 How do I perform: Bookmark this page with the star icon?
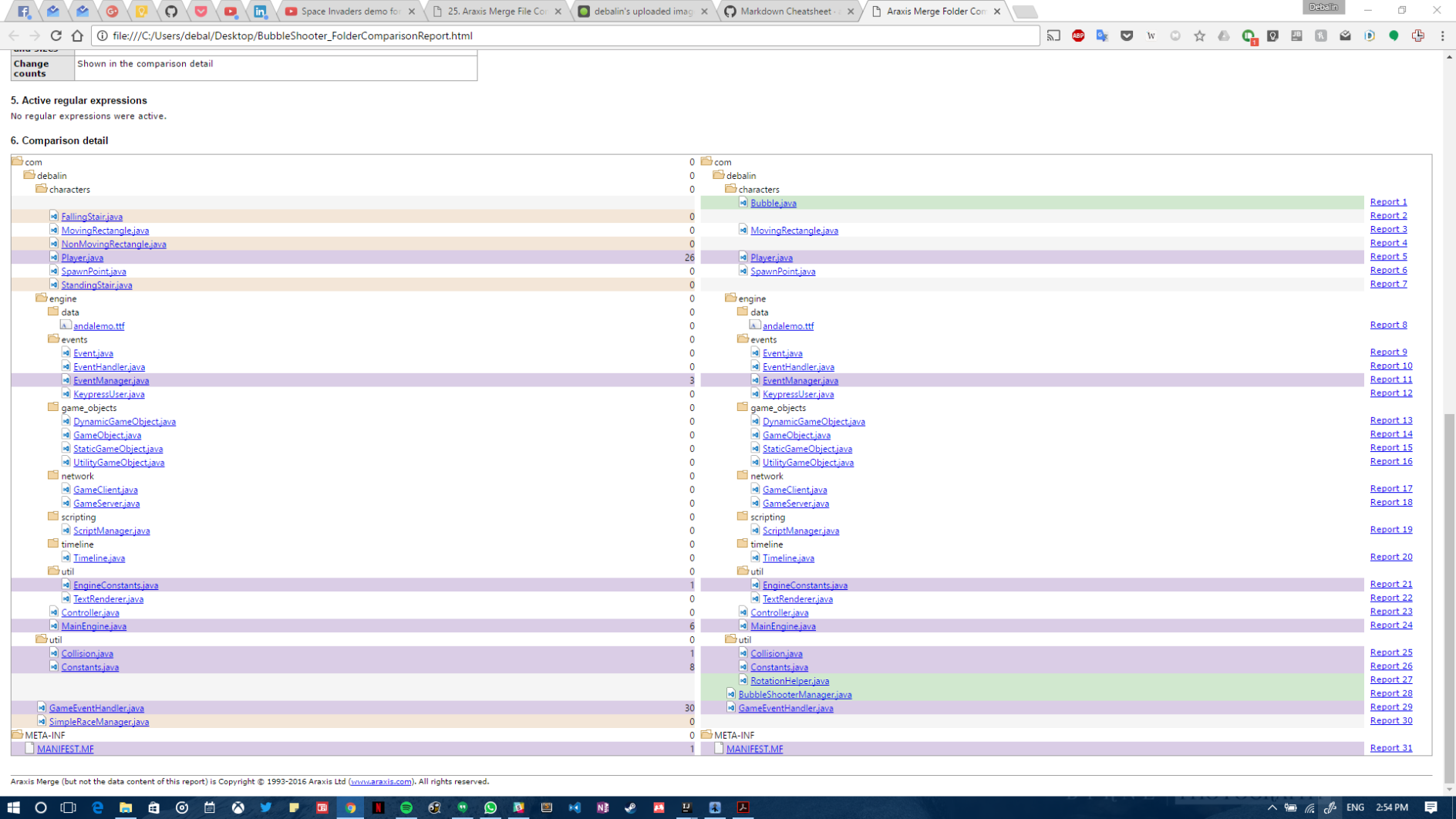tap(1200, 35)
